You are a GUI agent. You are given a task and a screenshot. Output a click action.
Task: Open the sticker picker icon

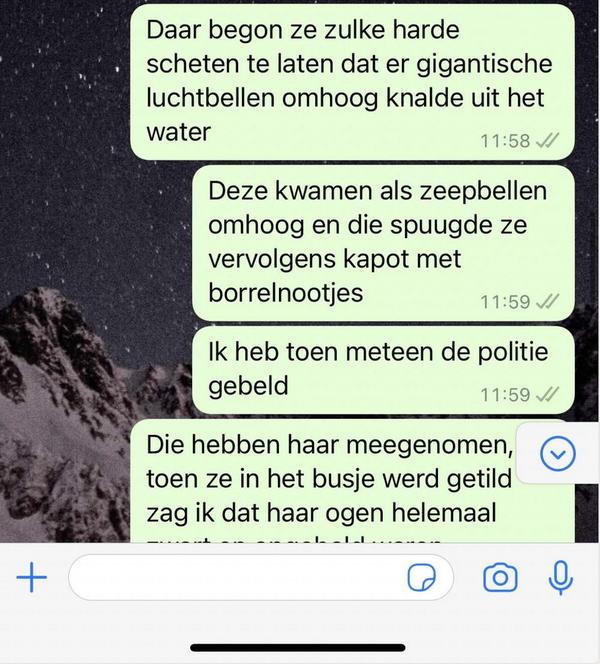[x=421, y=577]
